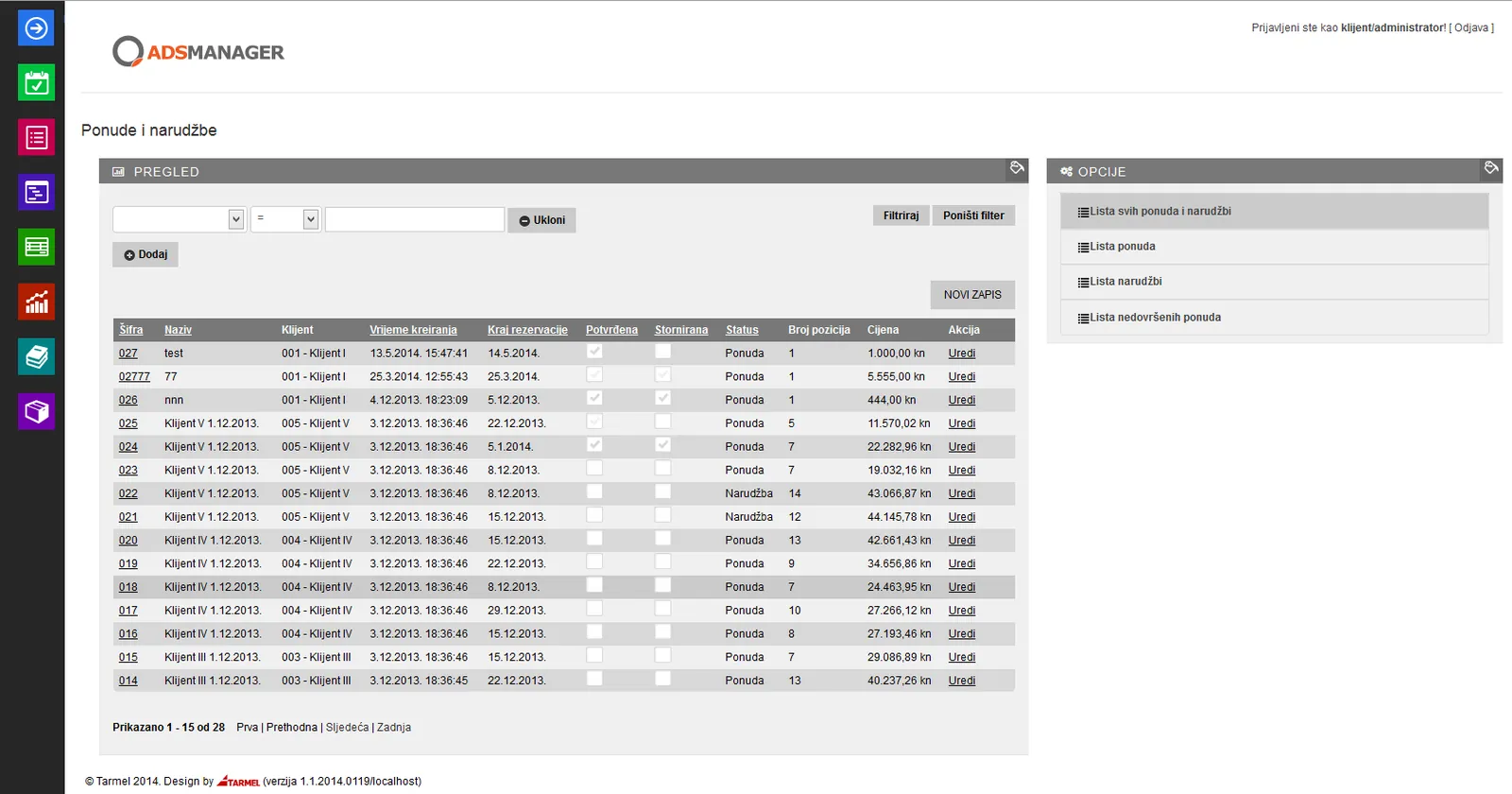Click 'nnn' name in row 026
Screen dimensions: 1512x794
pos(174,401)
